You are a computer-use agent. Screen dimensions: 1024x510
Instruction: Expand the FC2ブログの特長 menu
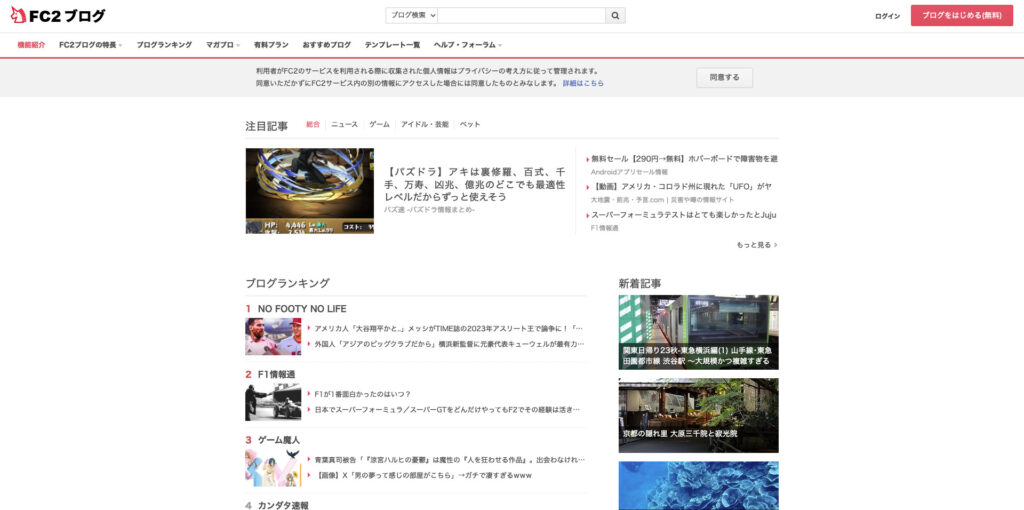(x=90, y=45)
